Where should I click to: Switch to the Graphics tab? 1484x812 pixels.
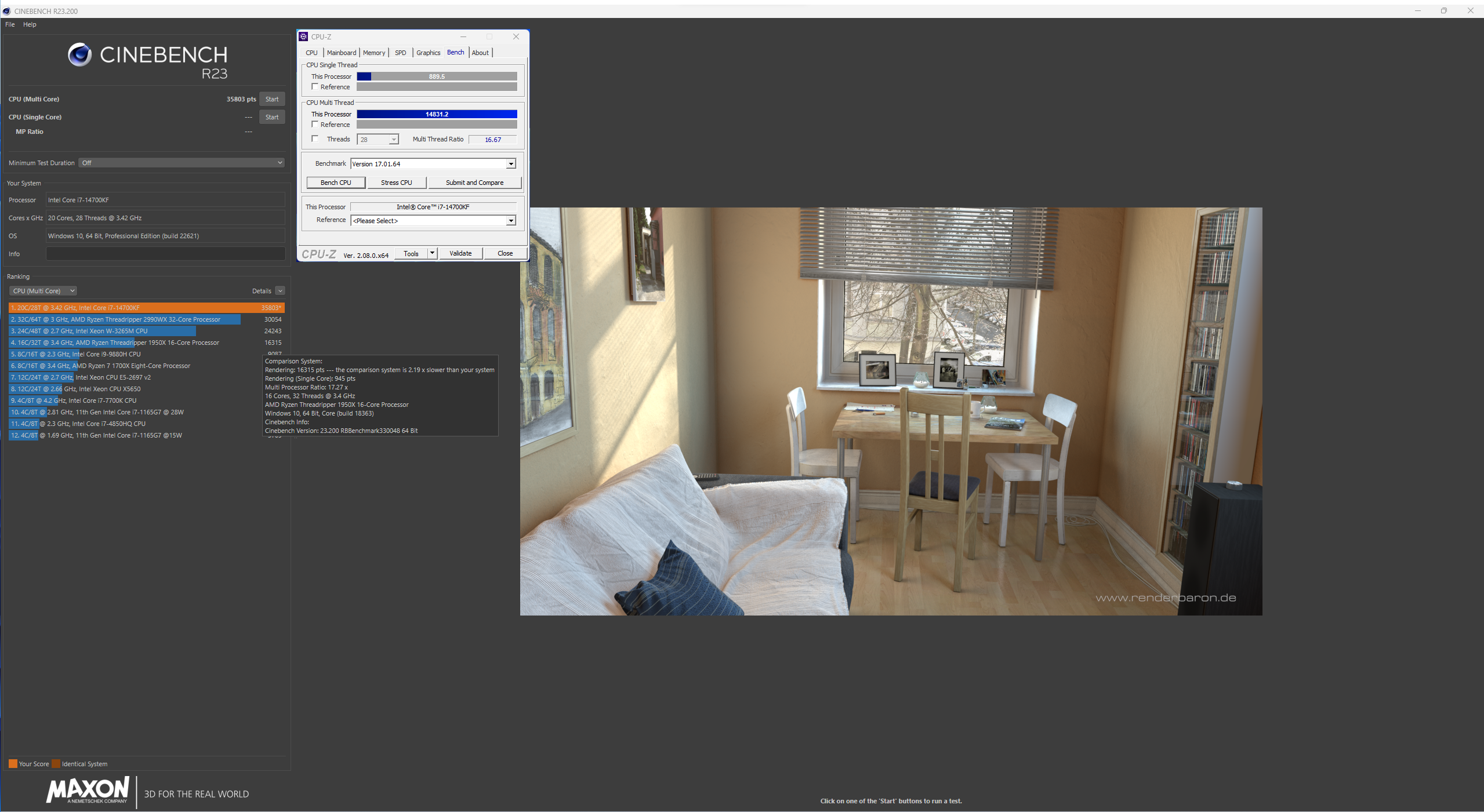coord(429,53)
